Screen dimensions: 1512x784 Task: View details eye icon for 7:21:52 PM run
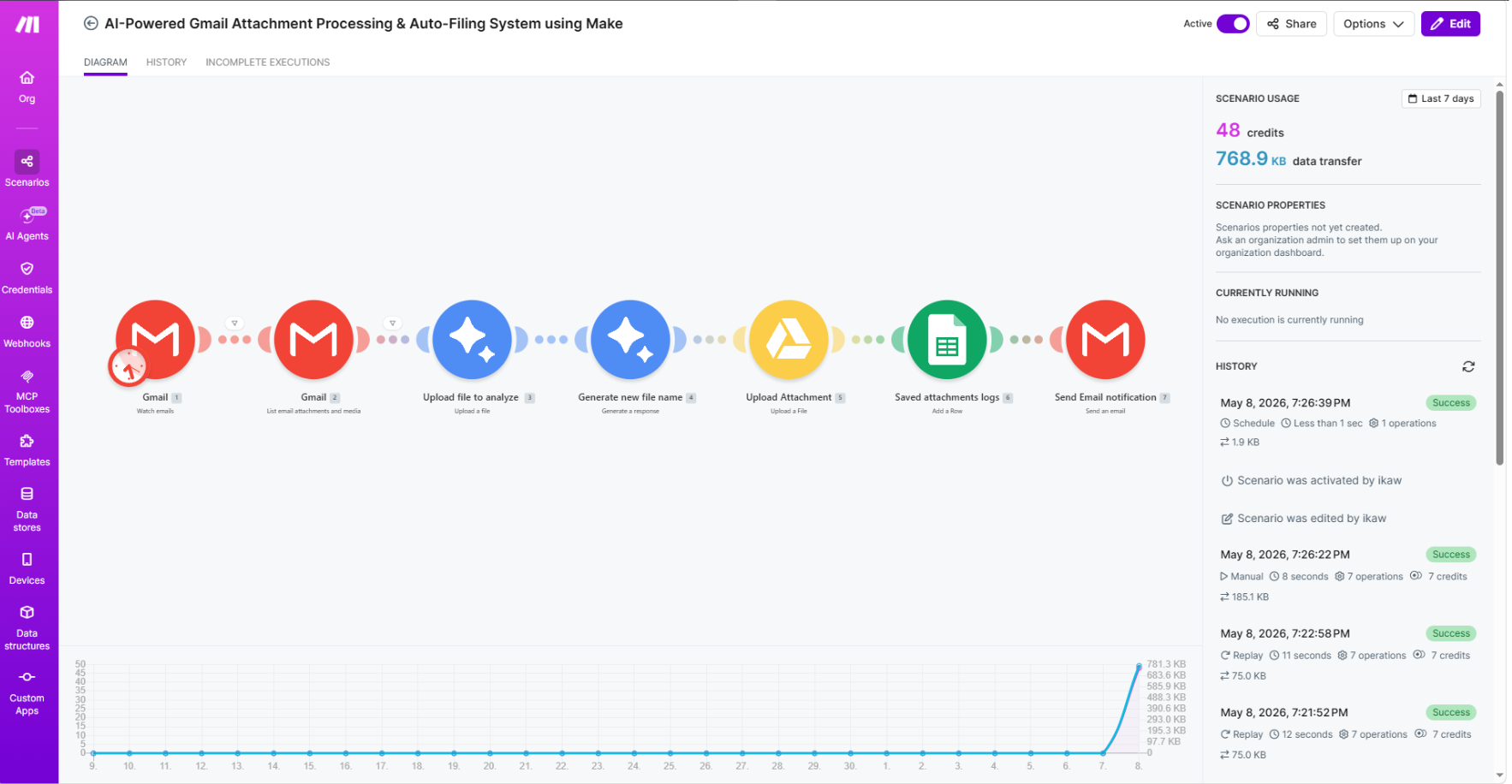(1420, 734)
